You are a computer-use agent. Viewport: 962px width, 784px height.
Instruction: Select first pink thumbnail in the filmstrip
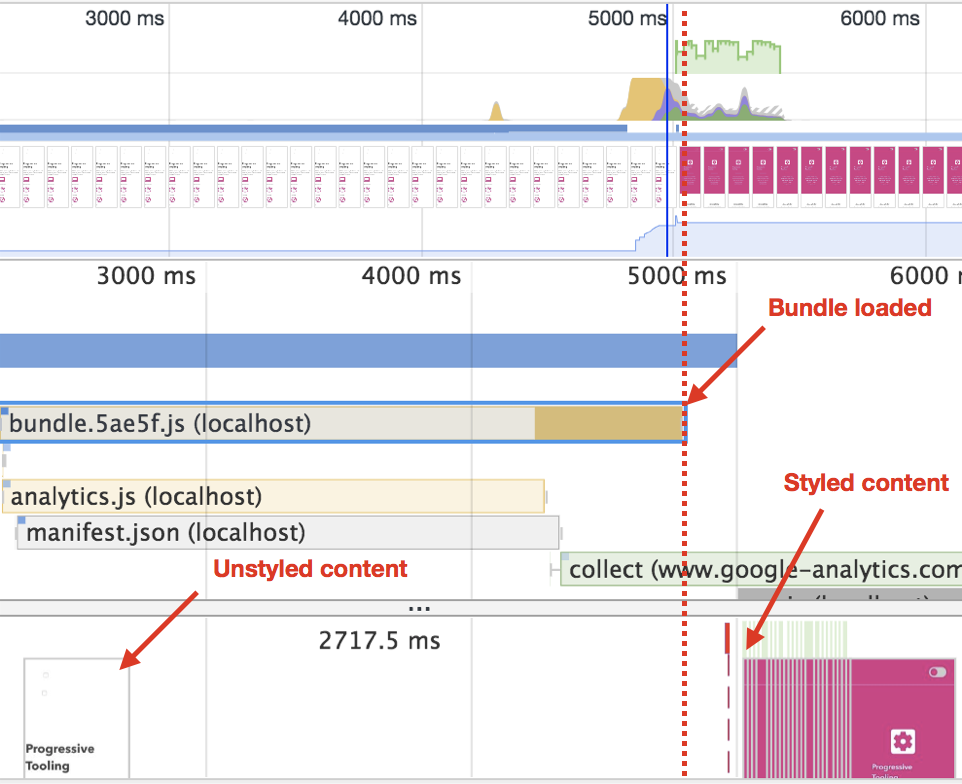(x=690, y=176)
